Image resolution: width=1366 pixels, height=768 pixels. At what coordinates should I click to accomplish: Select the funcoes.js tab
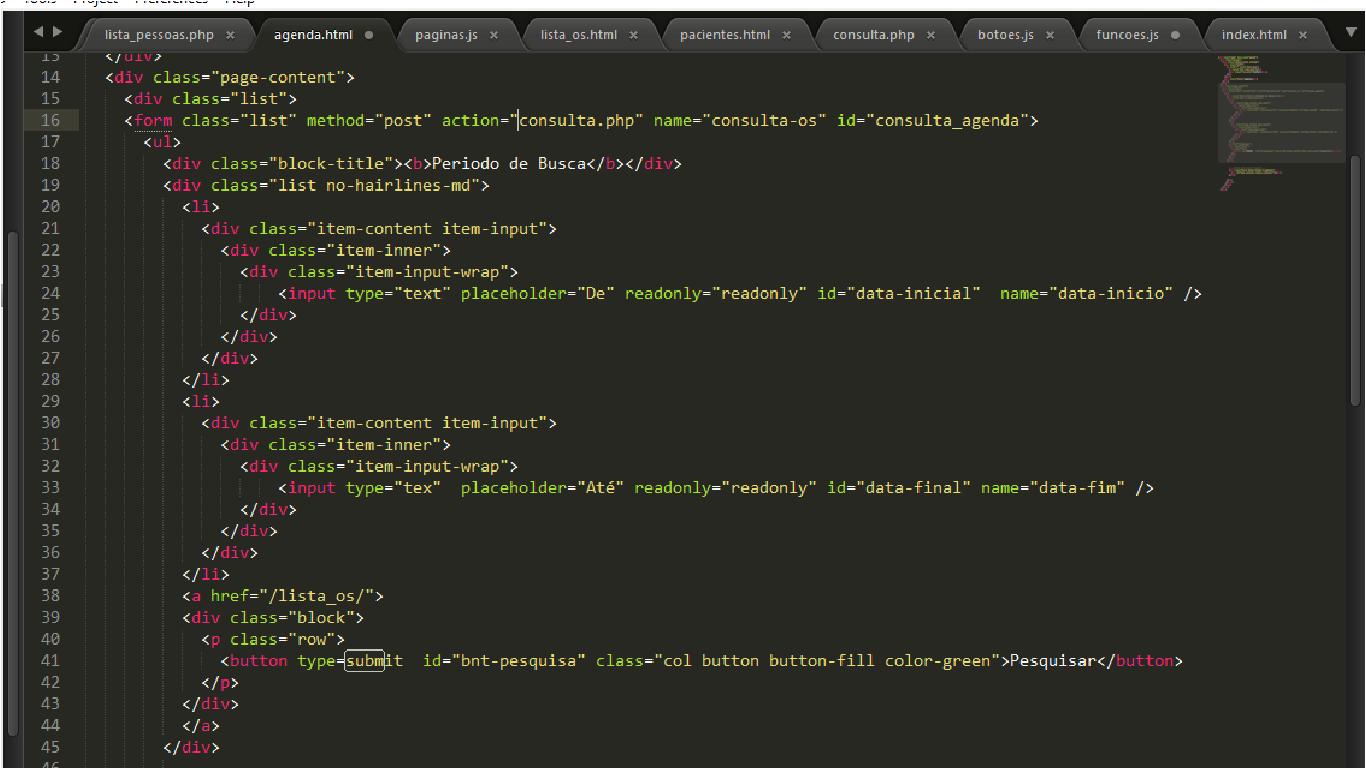(1127, 35)
